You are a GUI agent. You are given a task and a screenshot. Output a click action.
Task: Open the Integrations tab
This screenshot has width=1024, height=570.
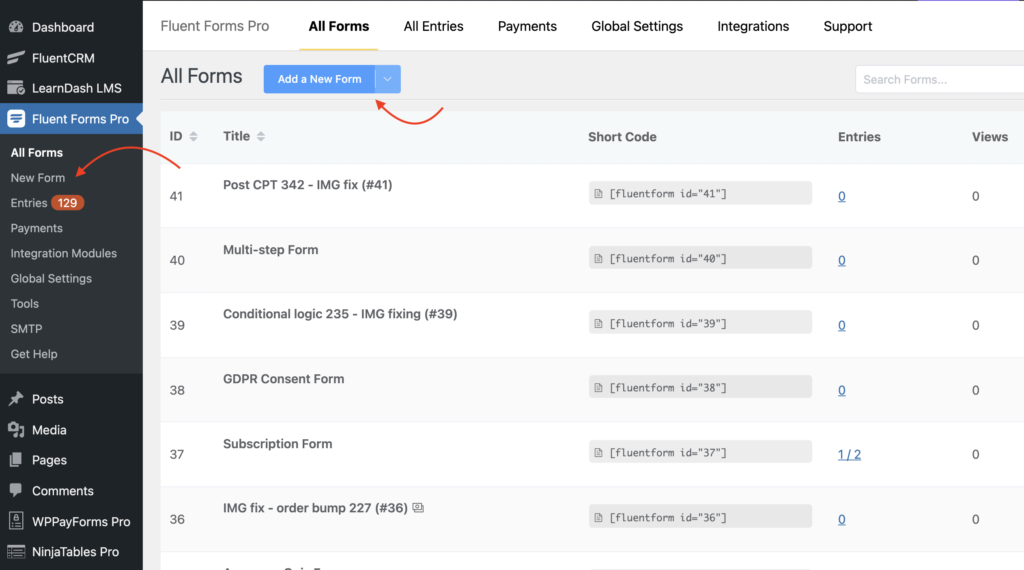click(x=753, y=26)
